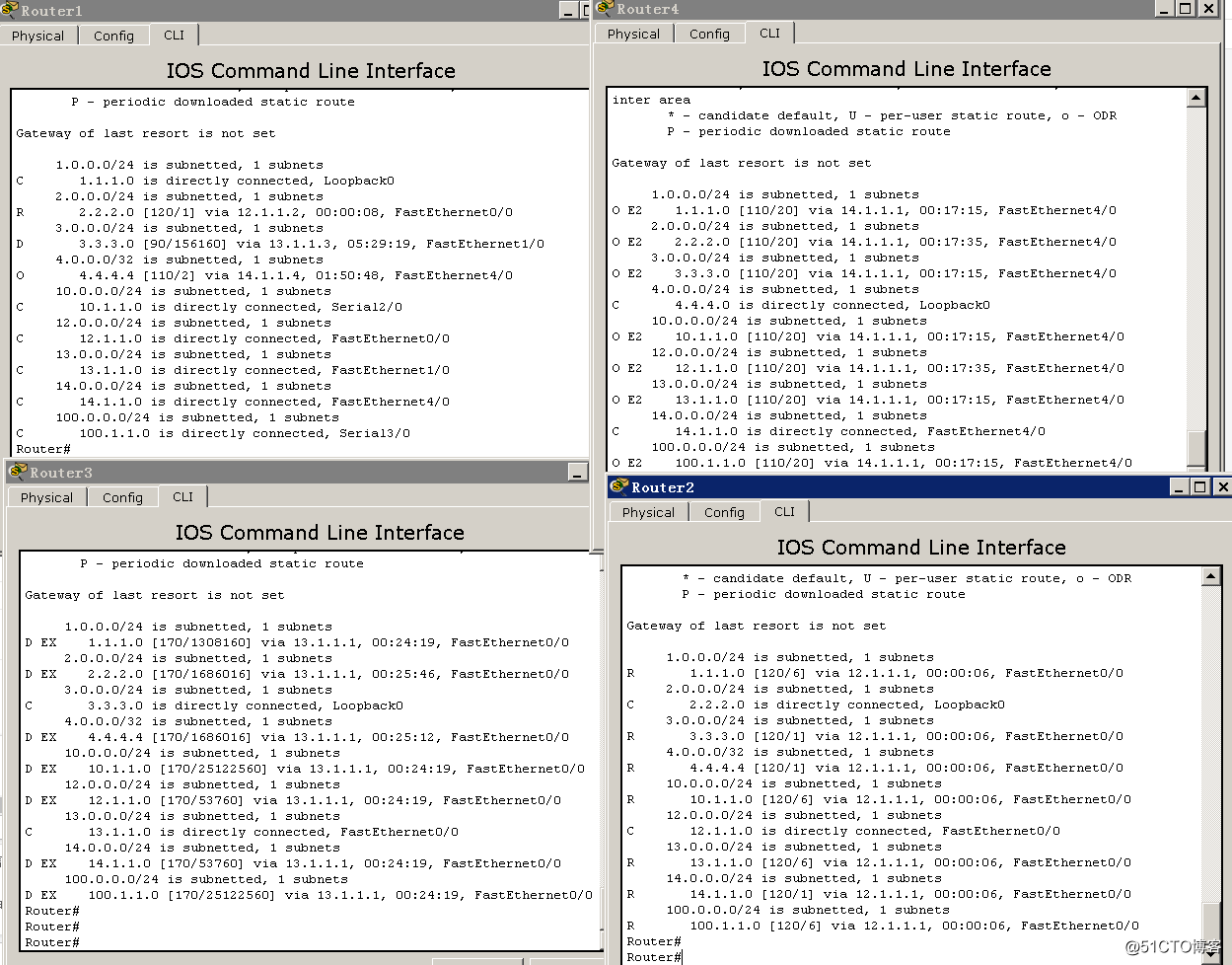Click Router4 line '14.1.1.0 is directly connected, FastEthernet4/0'
1232x965 pixels.
pyautogui.click(x=860, y=431)
